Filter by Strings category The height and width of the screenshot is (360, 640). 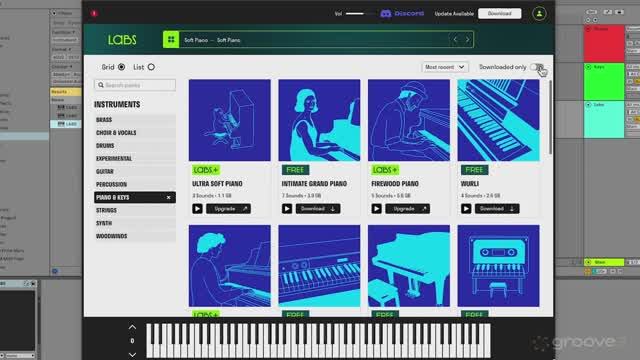[x=135, y=210]
